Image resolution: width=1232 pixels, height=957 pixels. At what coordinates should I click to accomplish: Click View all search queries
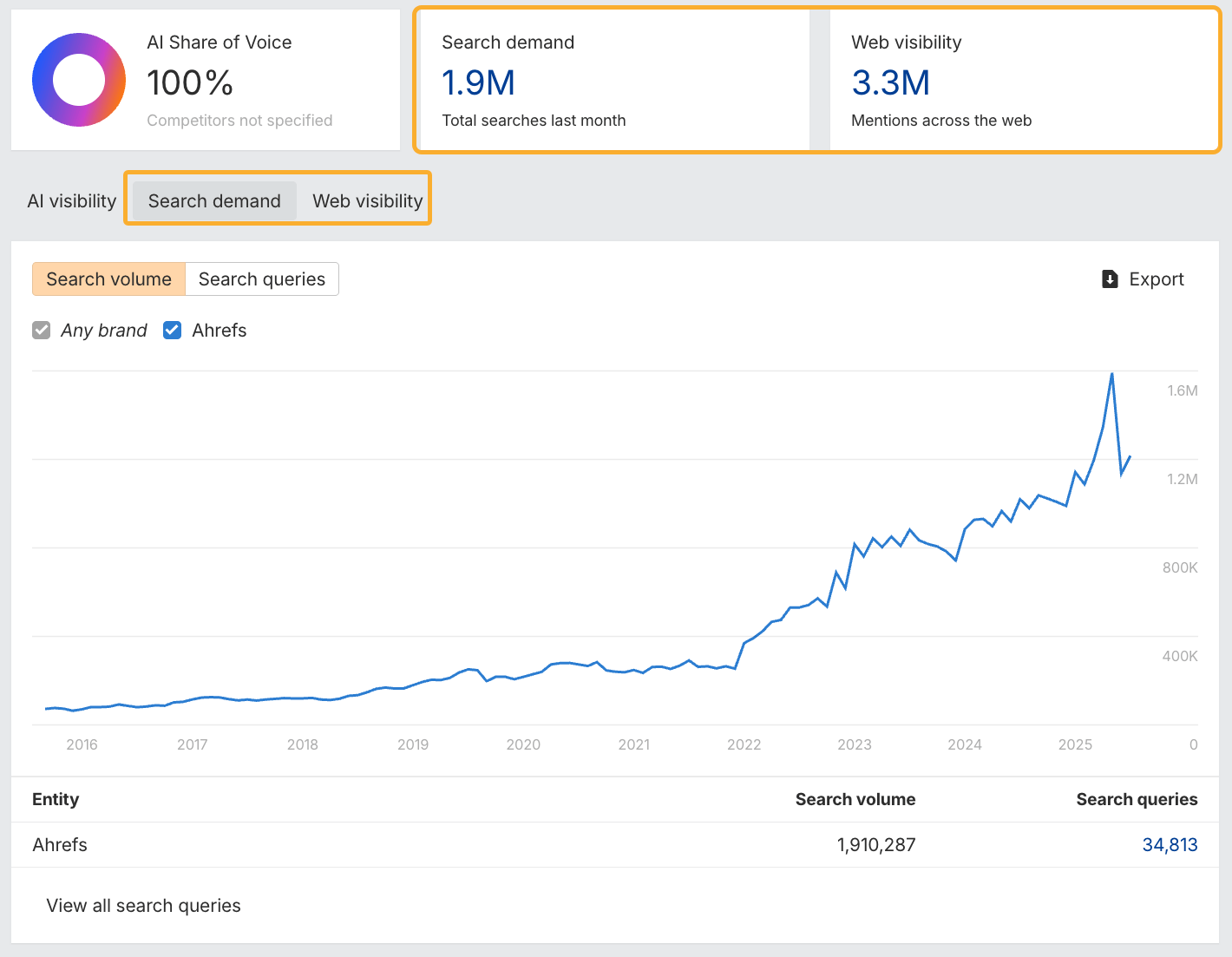tap(143, 906)
